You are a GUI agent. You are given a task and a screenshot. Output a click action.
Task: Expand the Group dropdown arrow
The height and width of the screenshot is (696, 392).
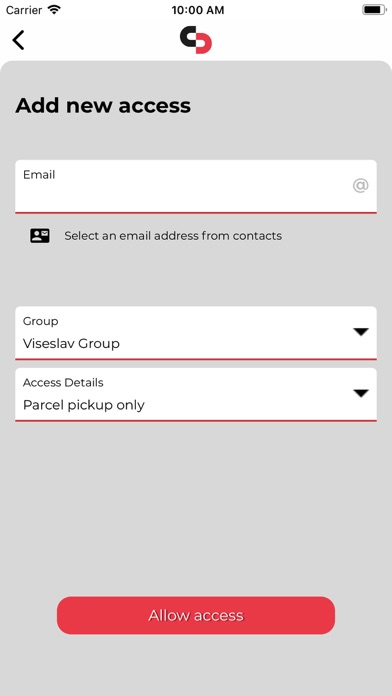coord(360,332)
